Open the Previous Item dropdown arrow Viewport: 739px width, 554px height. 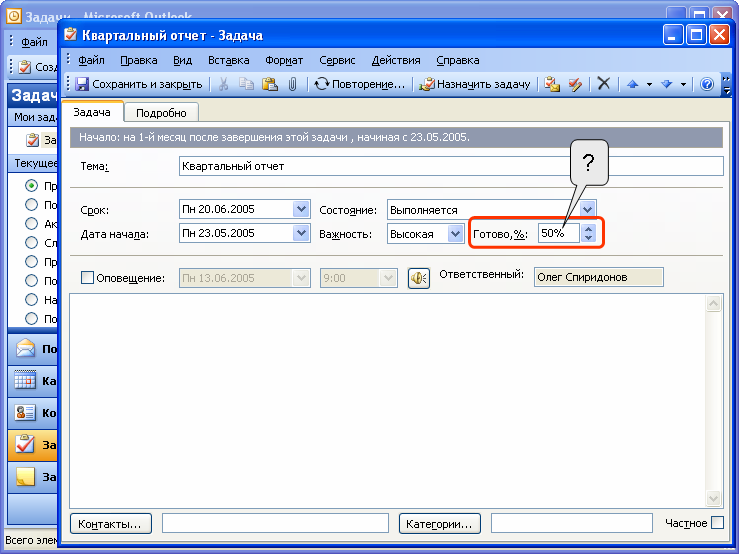[649, 84]
